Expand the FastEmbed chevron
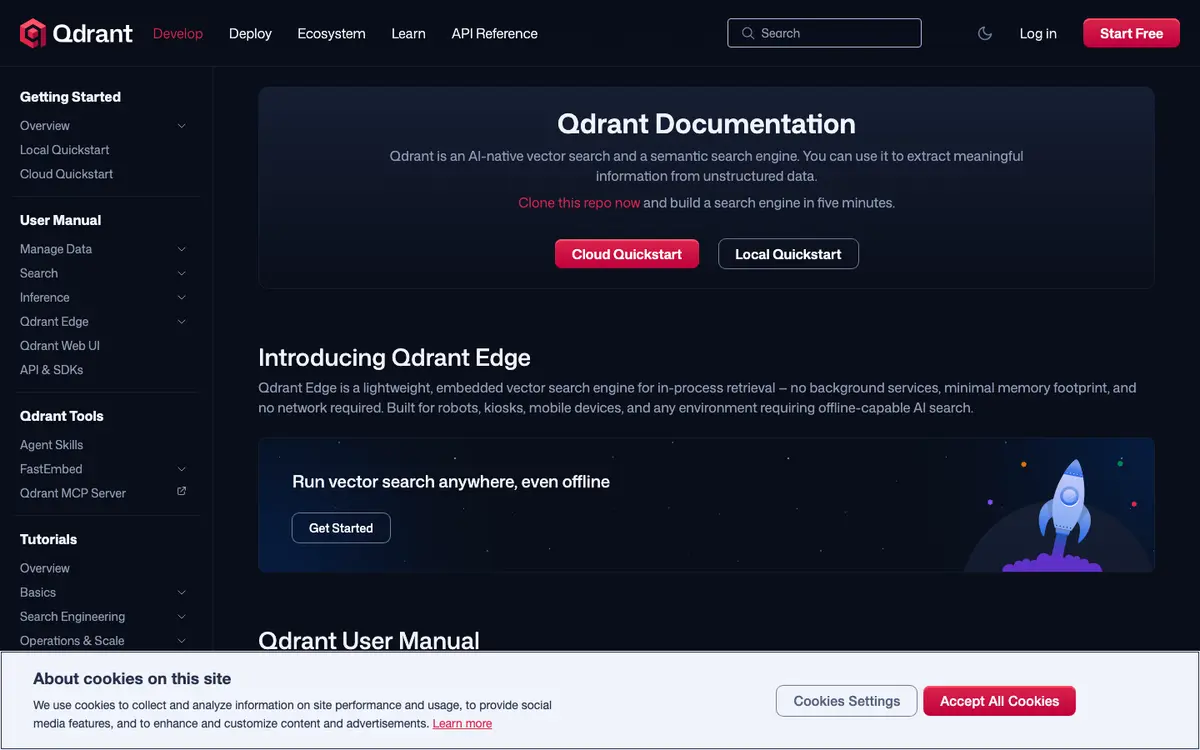This screenshot has height=750, width=1200. coord(181,469)
